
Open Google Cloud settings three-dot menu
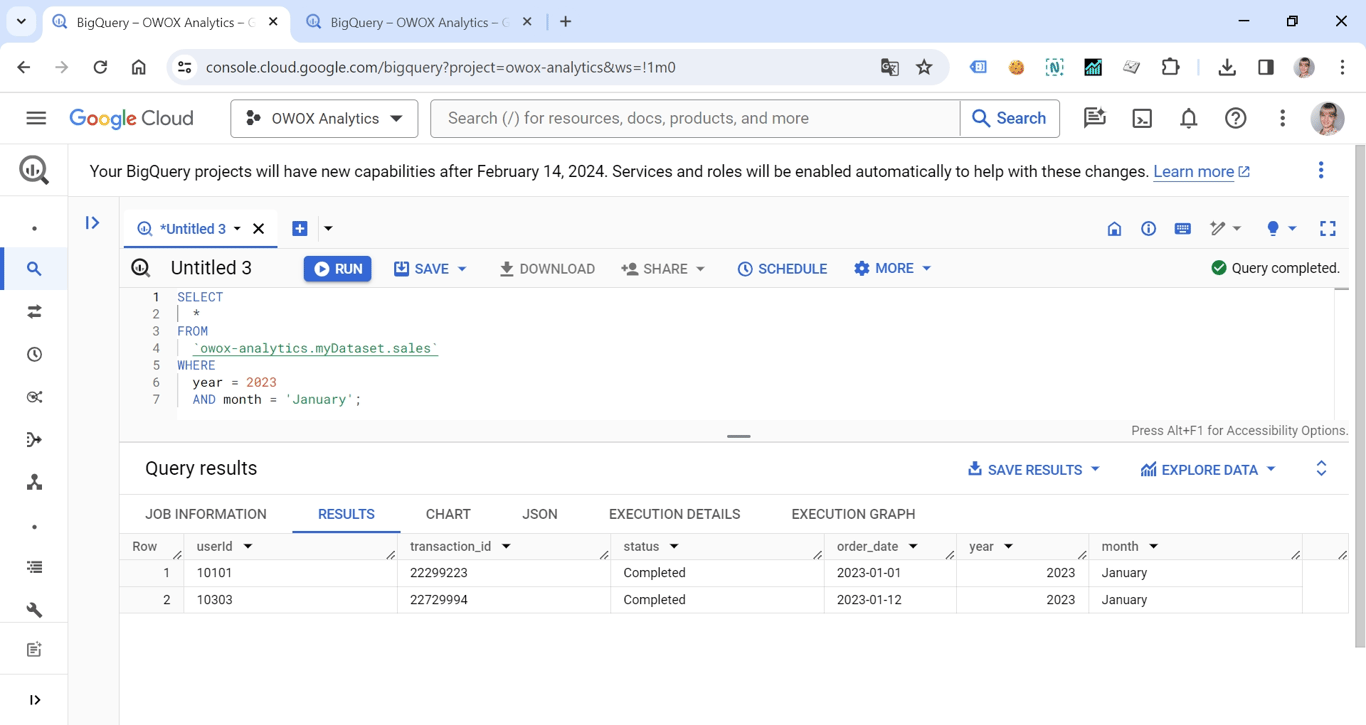tap(1282, 118)
